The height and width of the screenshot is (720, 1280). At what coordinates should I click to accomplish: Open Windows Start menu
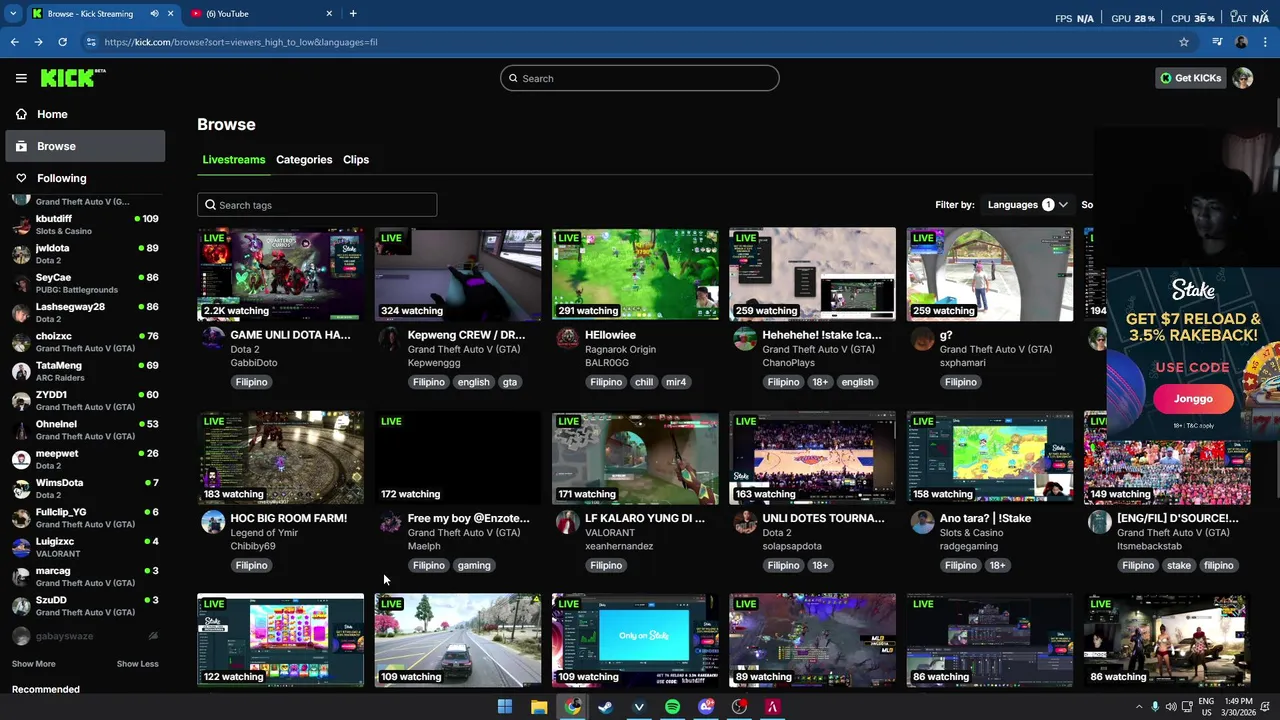[x=505, y=707]
